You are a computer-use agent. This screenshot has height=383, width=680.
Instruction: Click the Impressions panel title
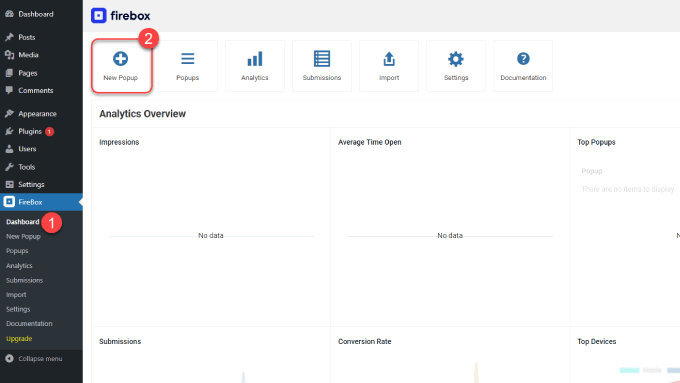coord(119,142)
